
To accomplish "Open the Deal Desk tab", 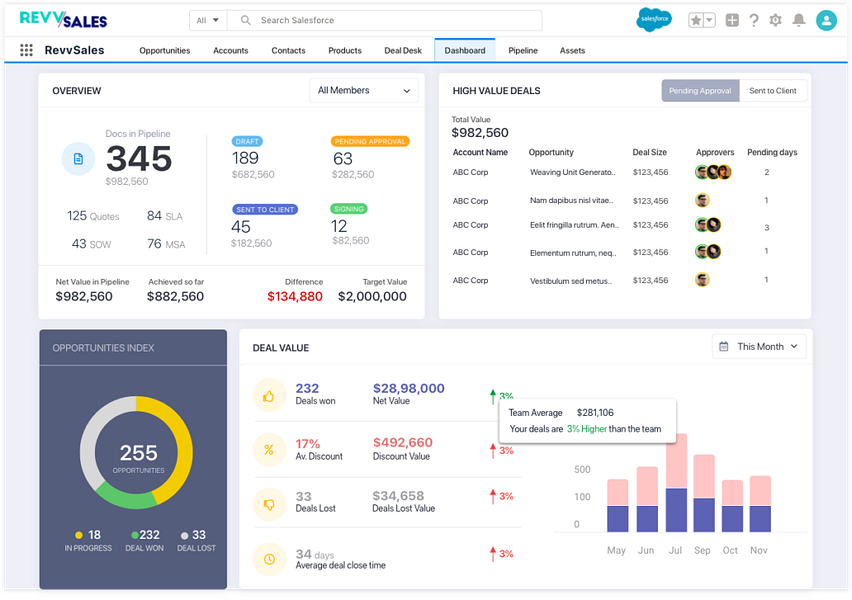I will tap(403, 51).
